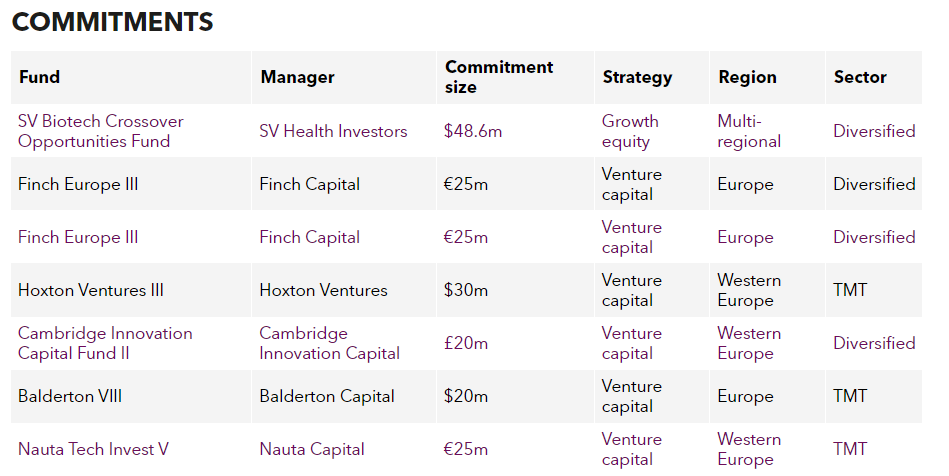Open SV Biotech Crossover Opportunities Fund link
The image size is (949, 476).
point(100,131)
